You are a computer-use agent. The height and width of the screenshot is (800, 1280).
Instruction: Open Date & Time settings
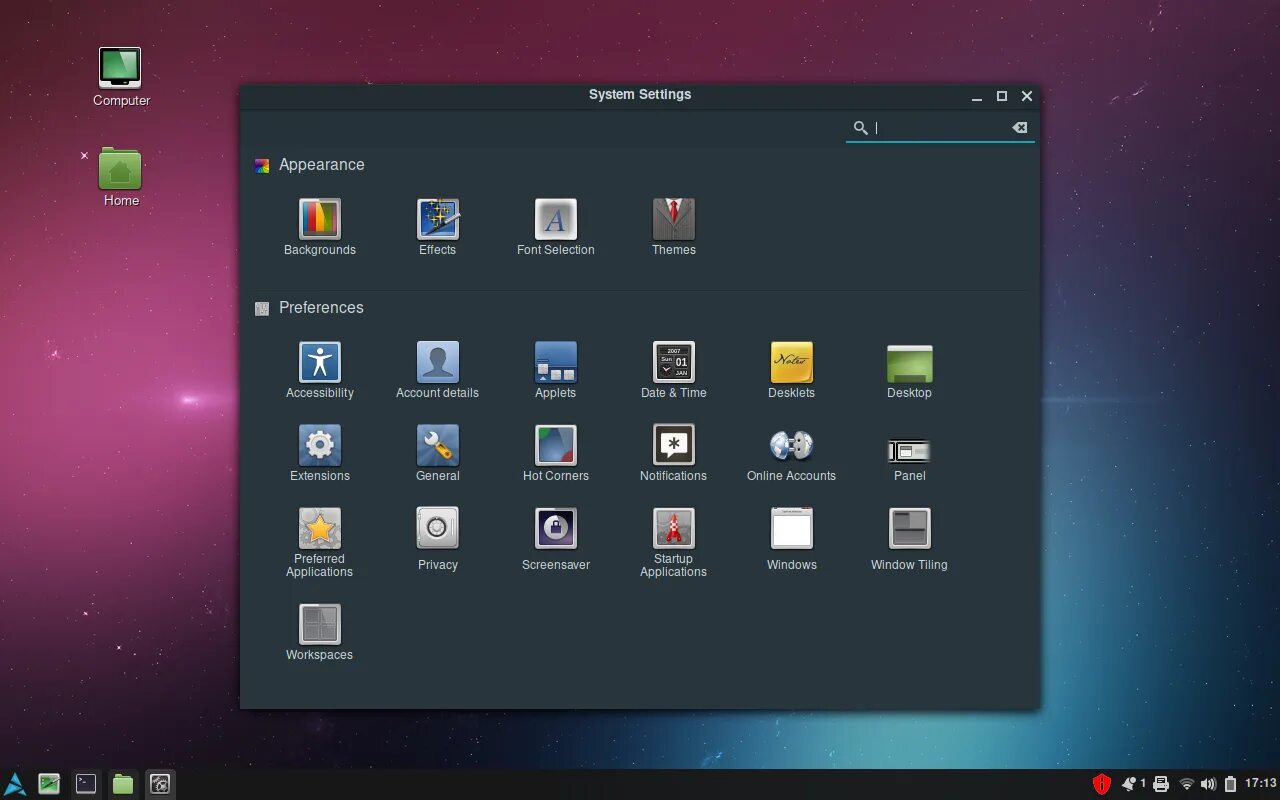point(674,370)
